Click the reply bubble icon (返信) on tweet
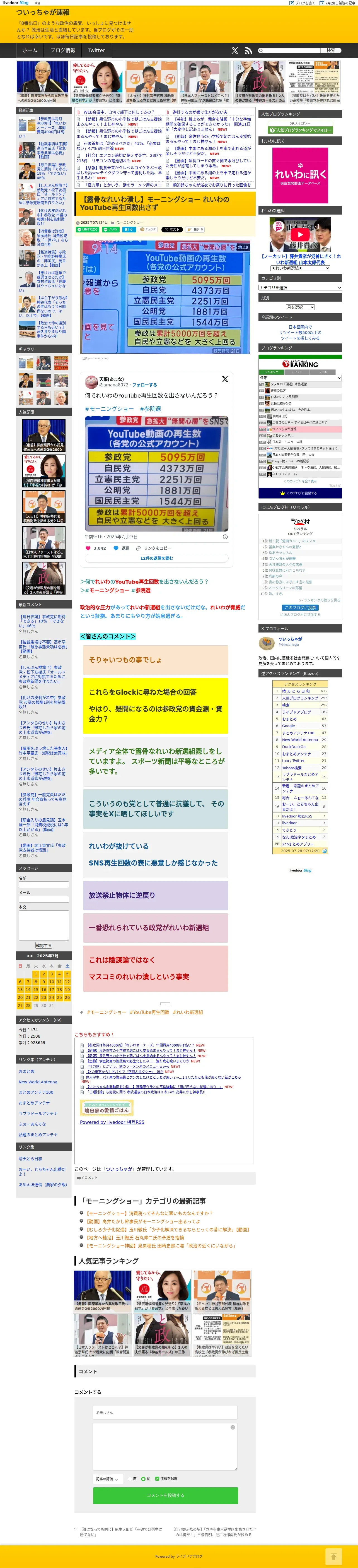Screen dimensions: 358x1568 115,548
